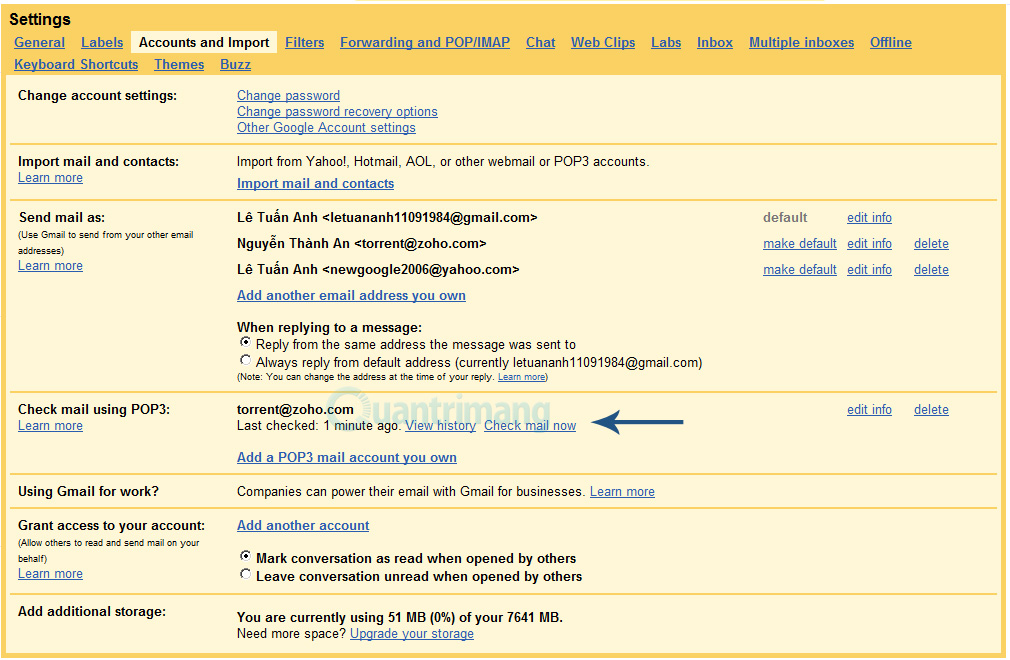The width and height of the screenshot is (1010, 660).
Task: Switch to the General settings tab
Action: click(40, 42)
